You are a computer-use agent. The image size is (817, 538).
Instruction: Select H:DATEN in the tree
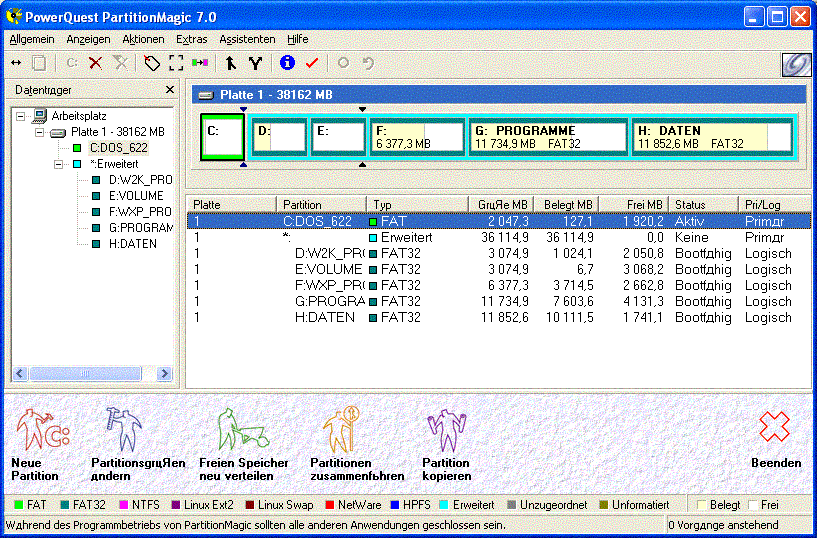click(132, 244)
